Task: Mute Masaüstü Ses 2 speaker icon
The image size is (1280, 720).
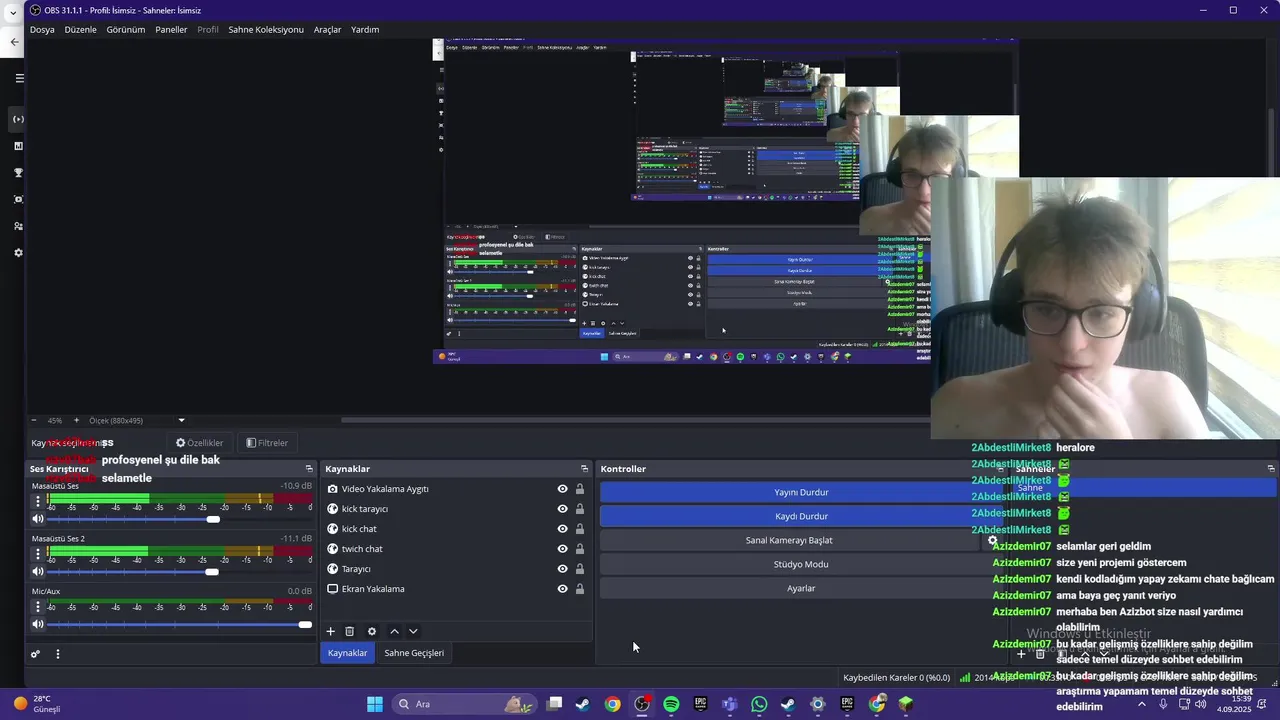Action: (38, 572)
